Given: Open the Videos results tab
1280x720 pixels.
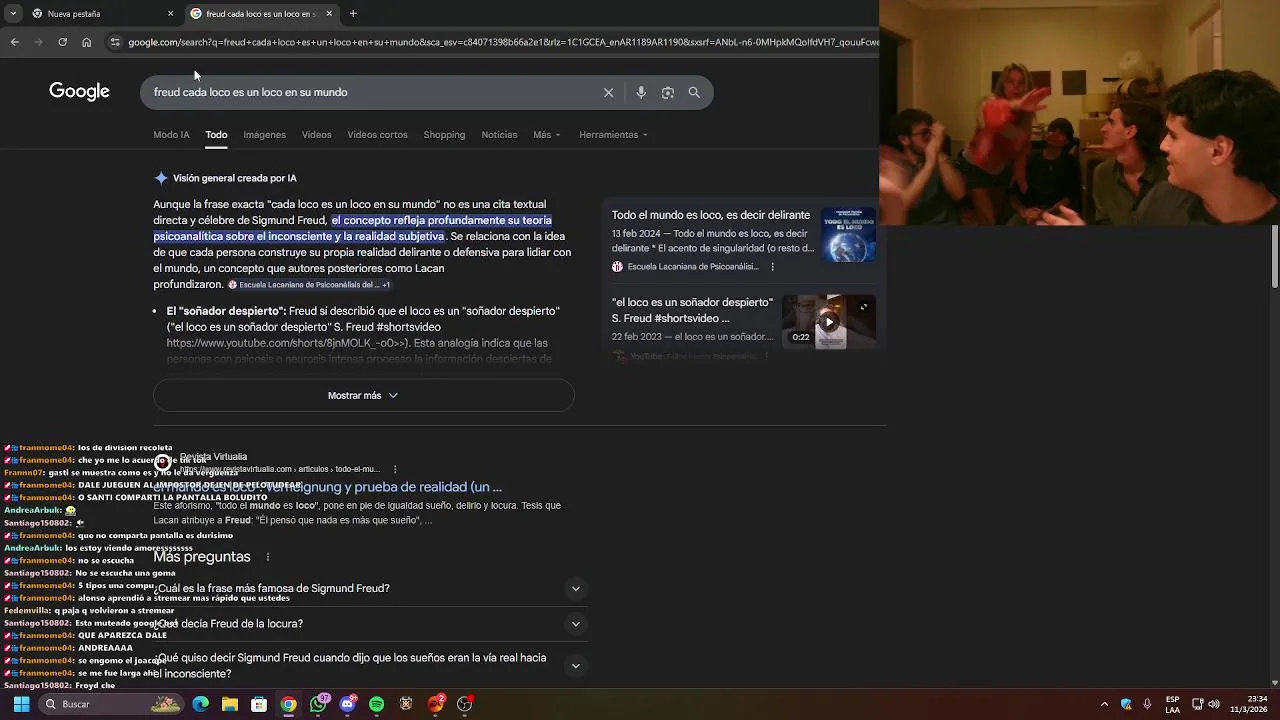Looking at the screenshot, I should 316,135.
